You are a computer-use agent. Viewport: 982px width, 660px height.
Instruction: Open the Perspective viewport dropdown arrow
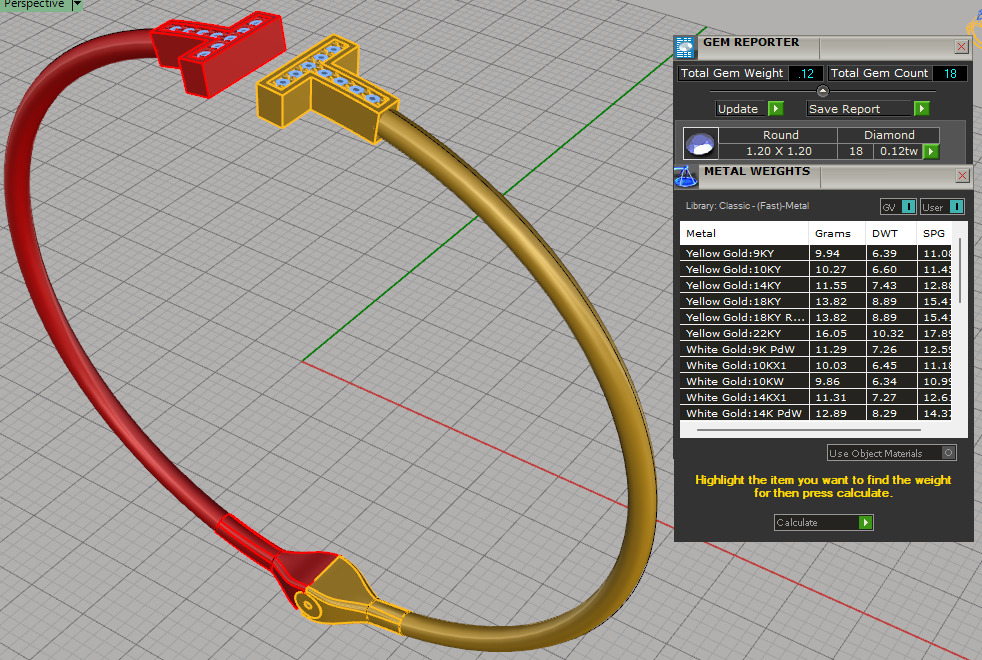coord(77,4)
